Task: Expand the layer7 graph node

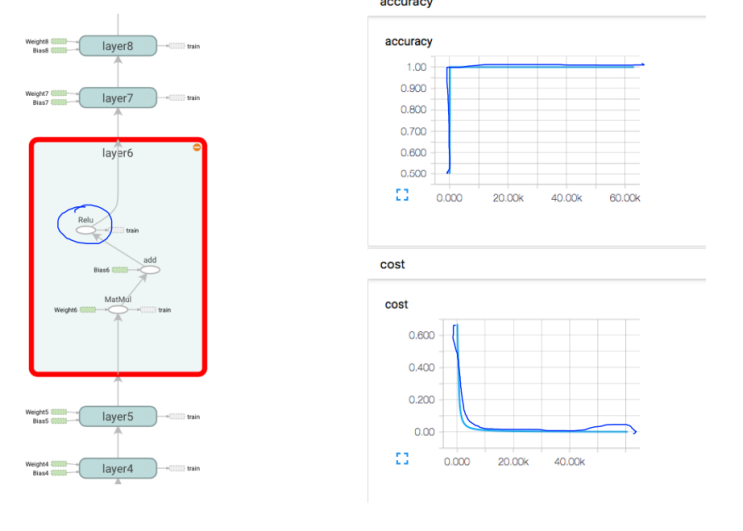Action: [x=118, y=98]
